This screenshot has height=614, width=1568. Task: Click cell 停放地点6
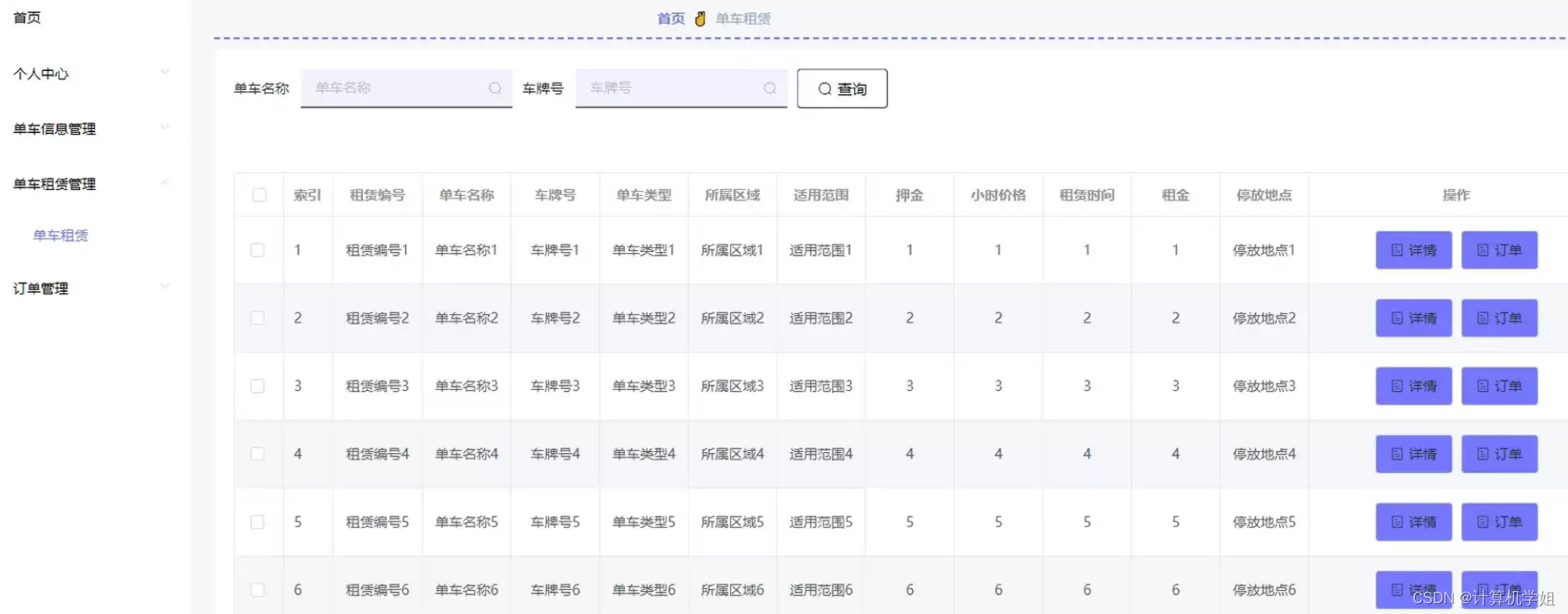click(x=1264, y=589)
